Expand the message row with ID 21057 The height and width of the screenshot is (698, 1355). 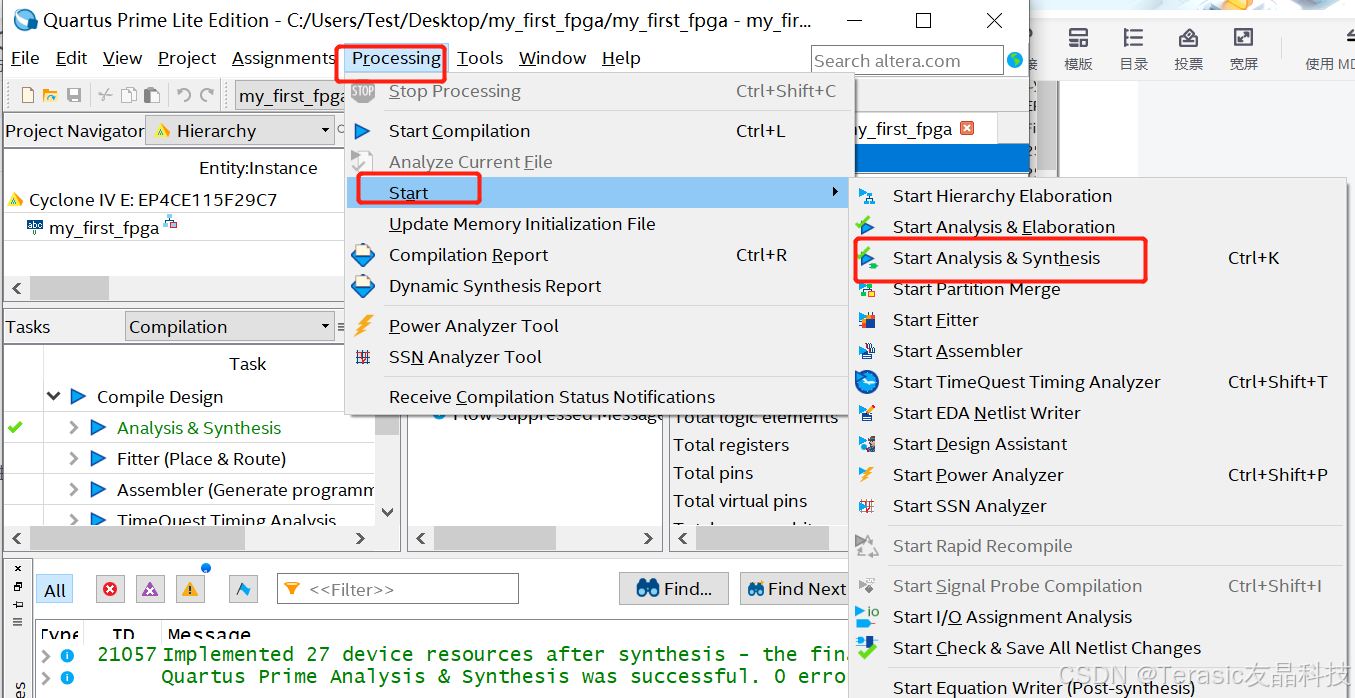point(45,656)
